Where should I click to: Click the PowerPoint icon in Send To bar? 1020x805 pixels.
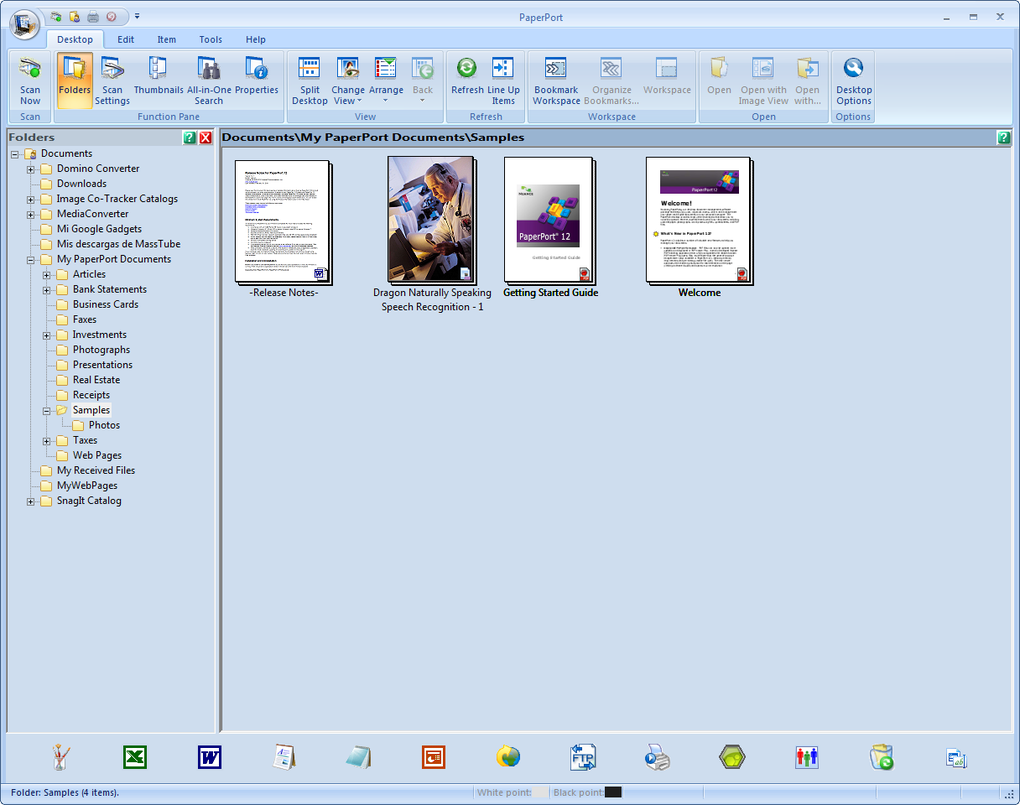coord(433,757)
